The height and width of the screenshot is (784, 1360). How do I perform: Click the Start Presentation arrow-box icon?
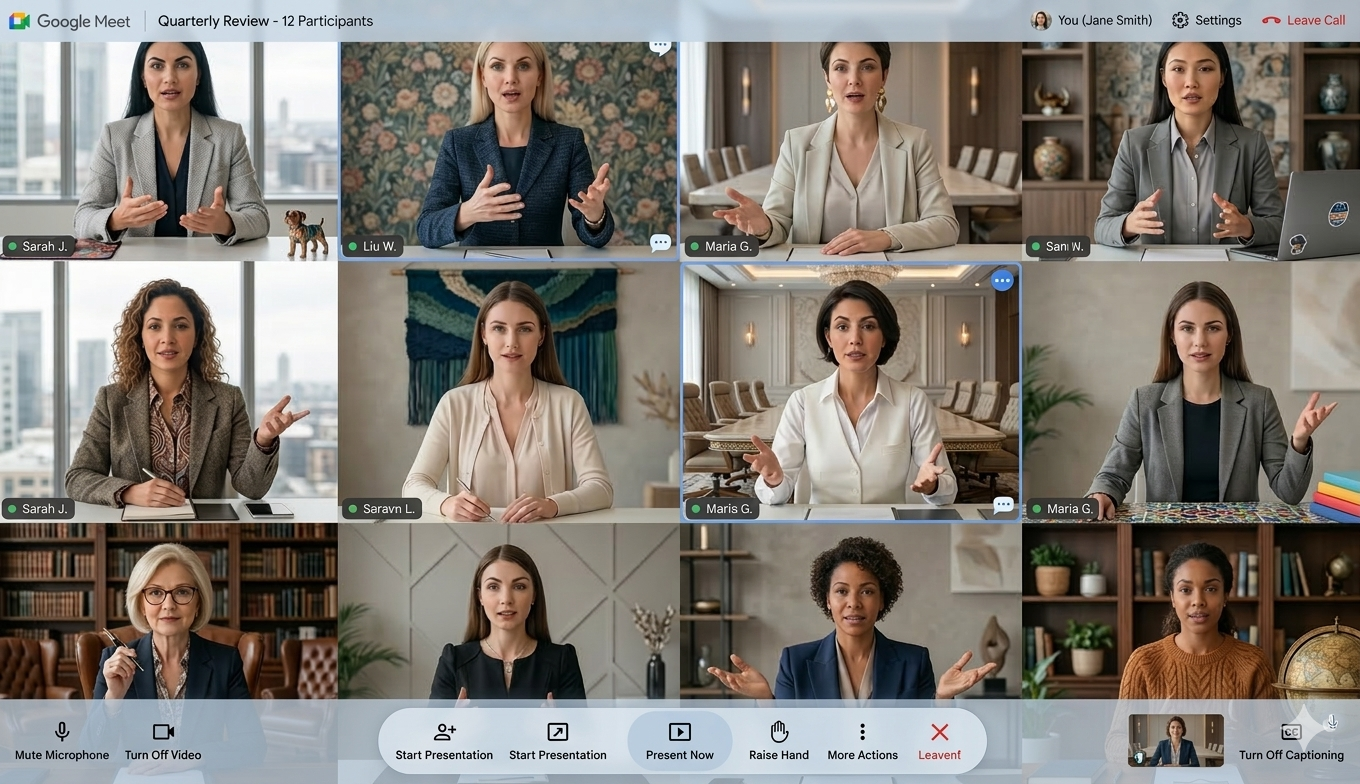coord(557,732)
